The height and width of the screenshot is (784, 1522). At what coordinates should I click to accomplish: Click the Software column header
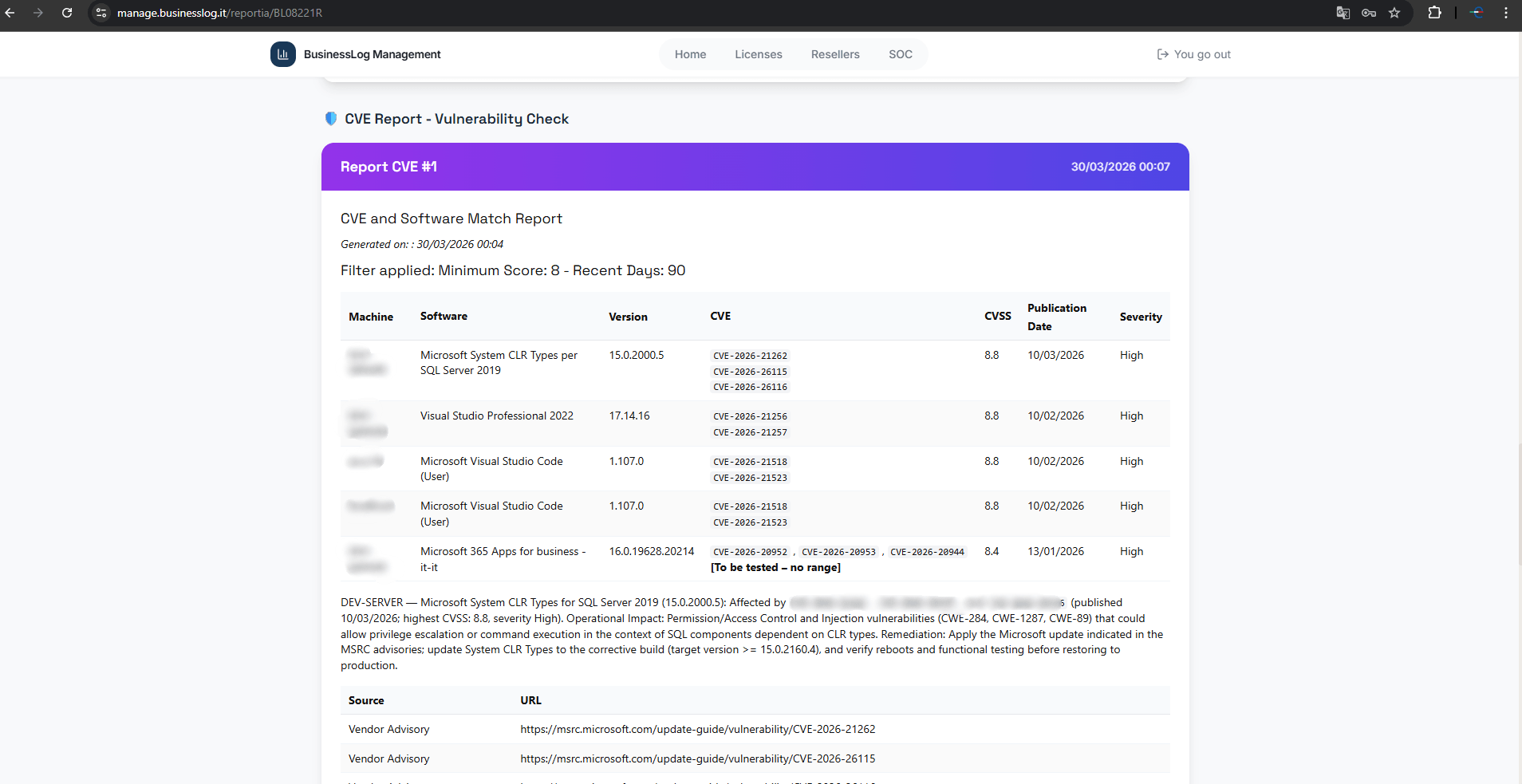pos(444,316)
